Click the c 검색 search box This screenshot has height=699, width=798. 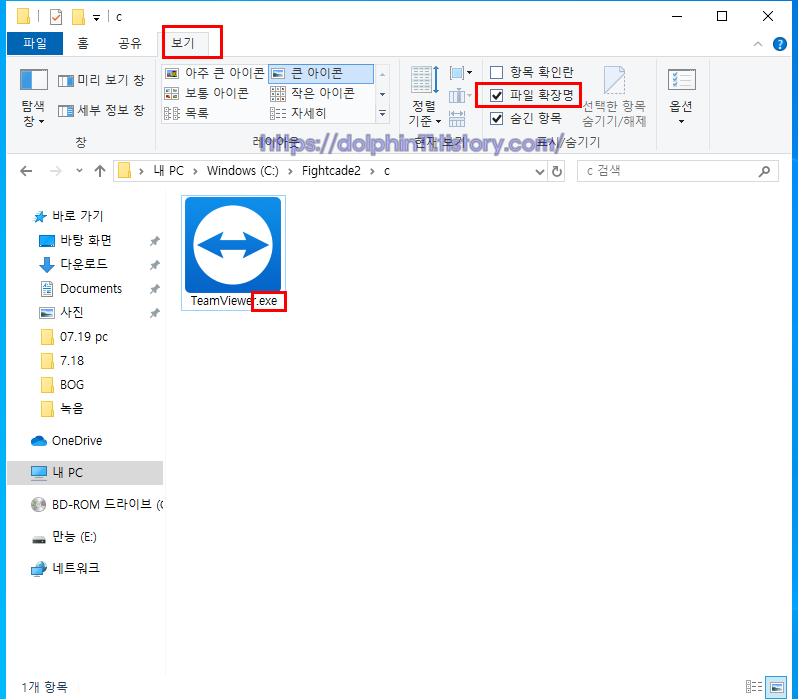point(677,171)
